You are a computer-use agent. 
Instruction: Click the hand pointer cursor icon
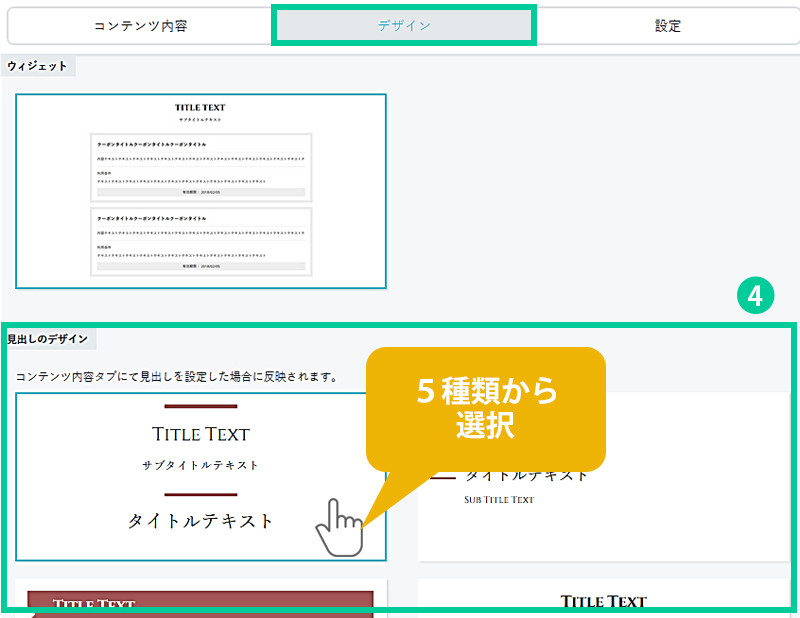pyautogui.click(x=338, y=526)
